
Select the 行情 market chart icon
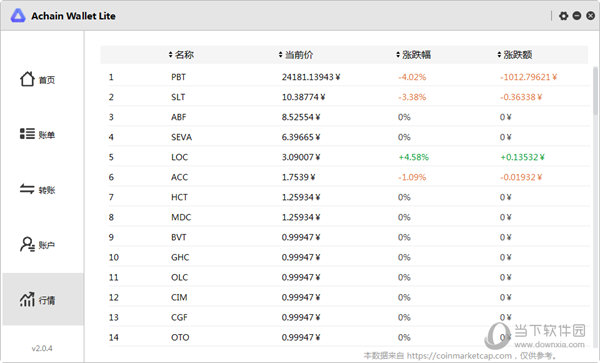(x=27, y=300)
